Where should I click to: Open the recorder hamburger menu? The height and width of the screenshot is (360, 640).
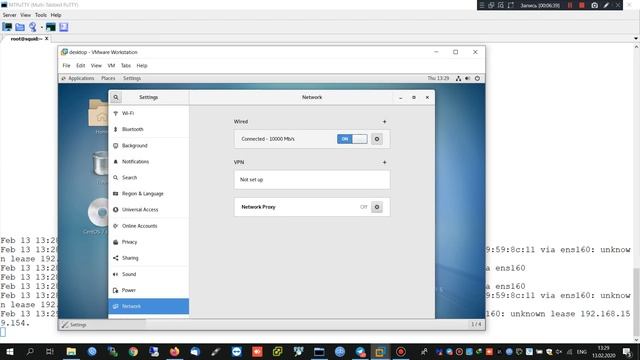pos(482,5)
